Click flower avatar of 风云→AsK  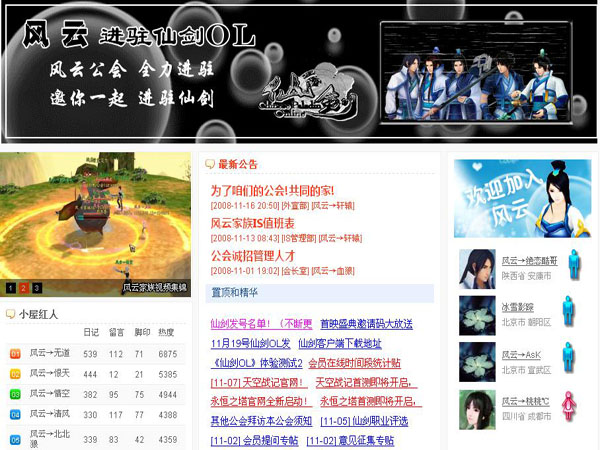coord(477,362)
